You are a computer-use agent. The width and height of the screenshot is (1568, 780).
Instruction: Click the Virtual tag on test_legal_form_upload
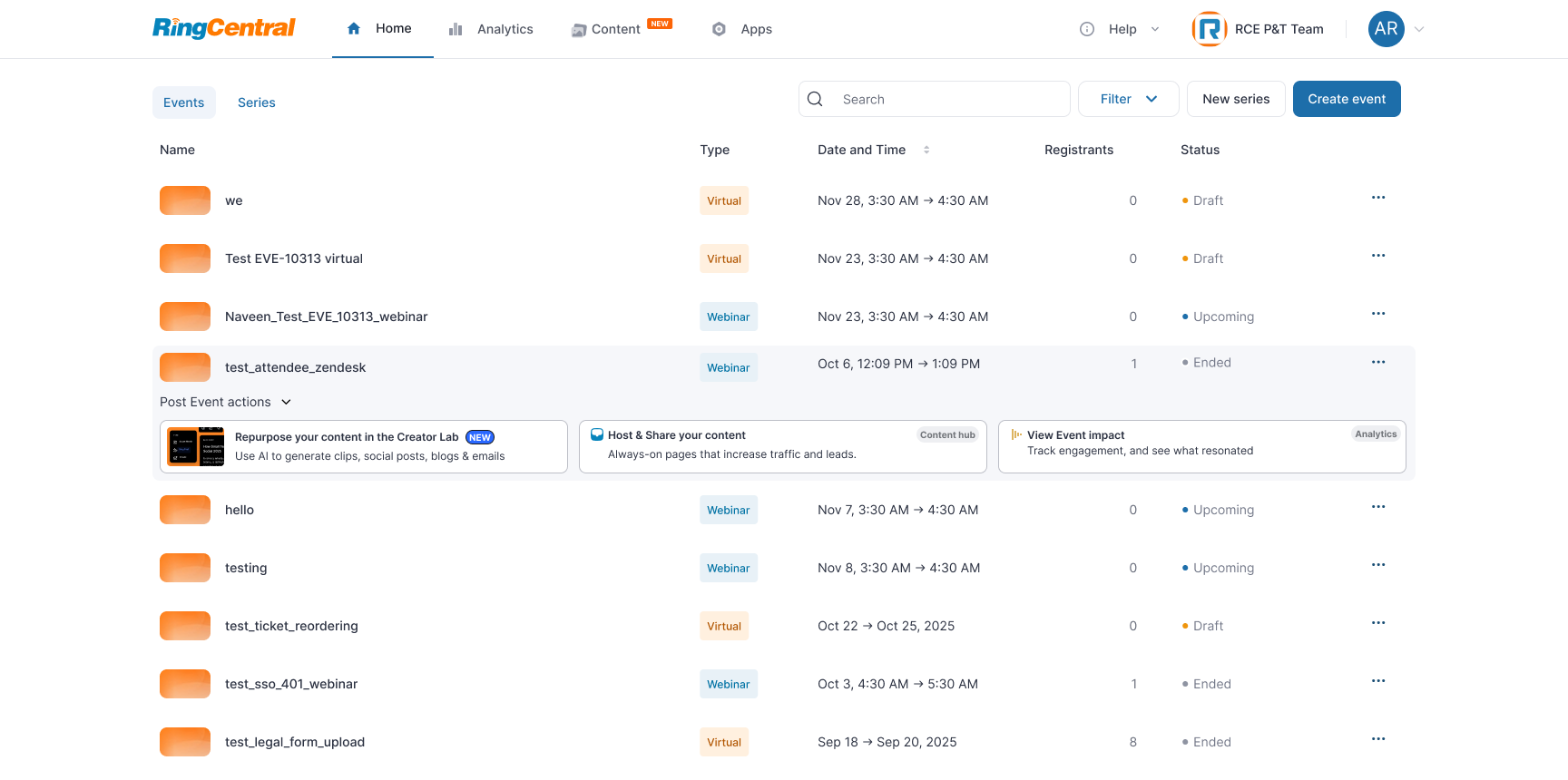pyautogui.click(x=724, y=742)
